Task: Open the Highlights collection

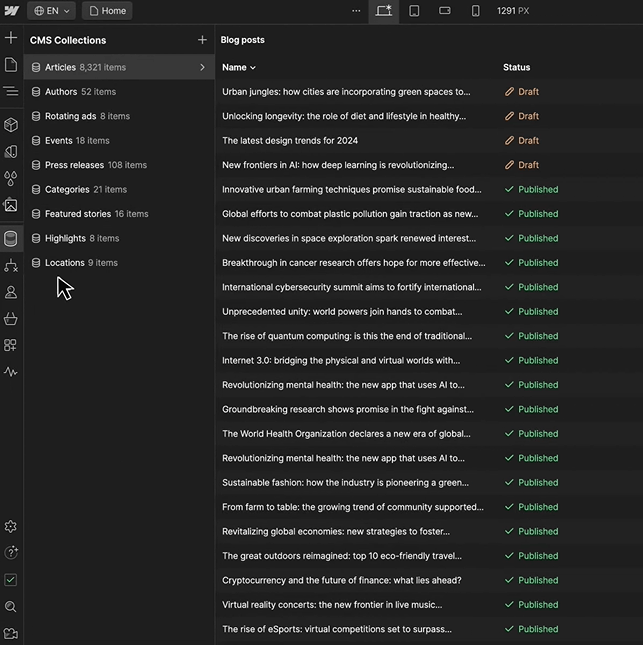Action: coord(119,238)
